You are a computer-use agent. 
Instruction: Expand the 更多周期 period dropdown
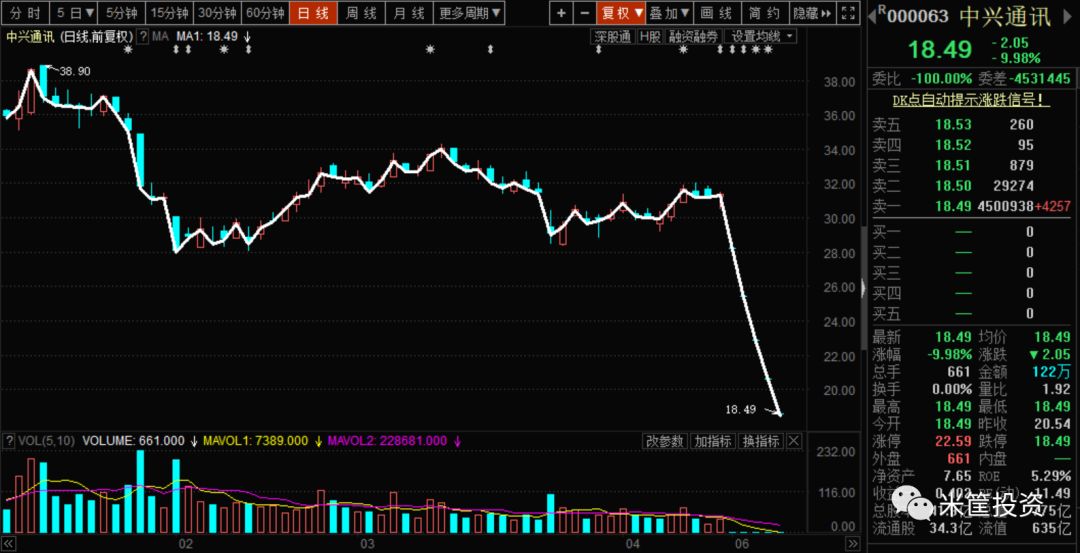point(471,12)
